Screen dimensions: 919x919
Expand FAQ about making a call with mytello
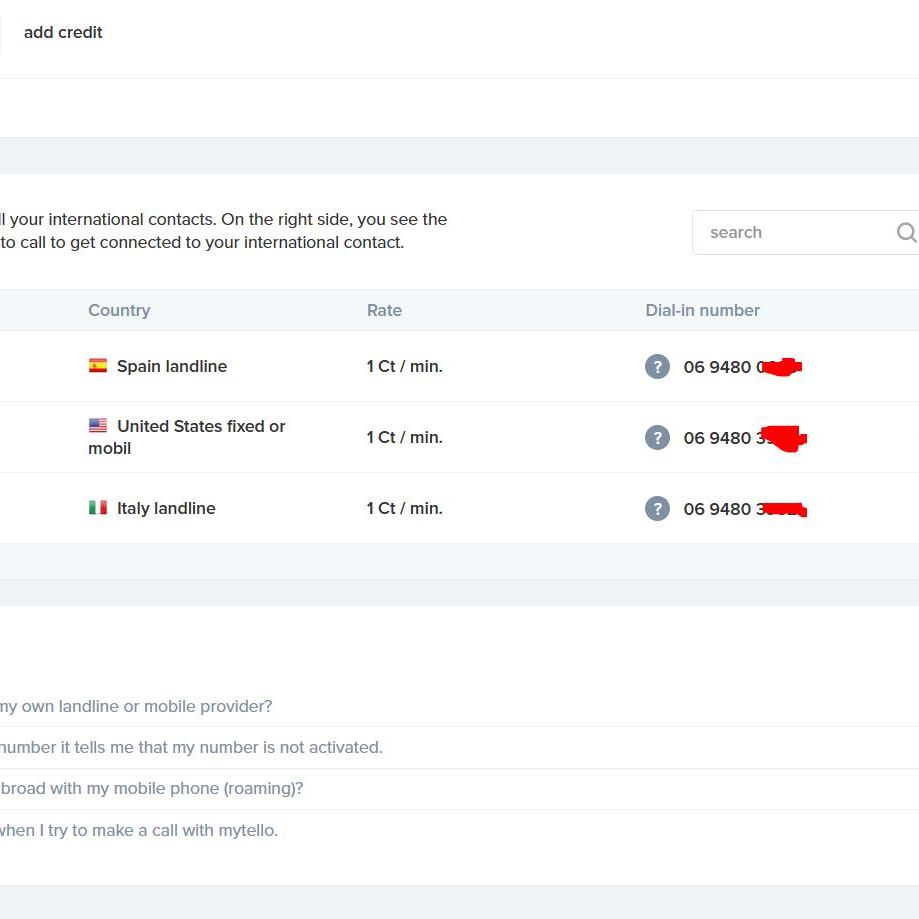138,830
